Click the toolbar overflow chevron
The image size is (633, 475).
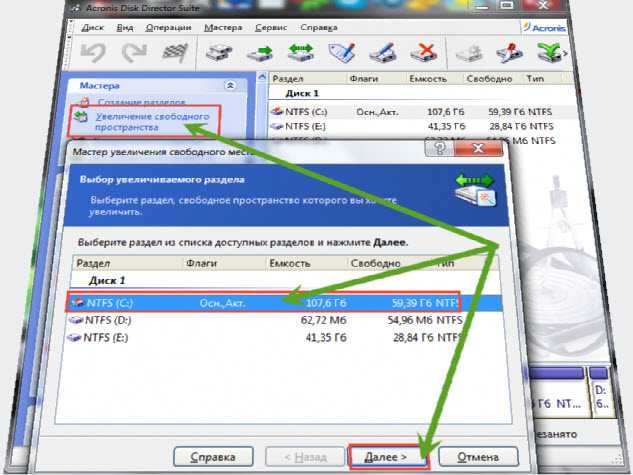(x=565, y=53)
